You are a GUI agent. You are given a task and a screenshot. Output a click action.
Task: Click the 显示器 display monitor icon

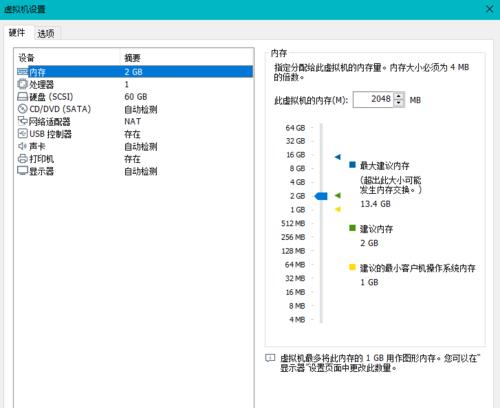(x=22, y=171)
